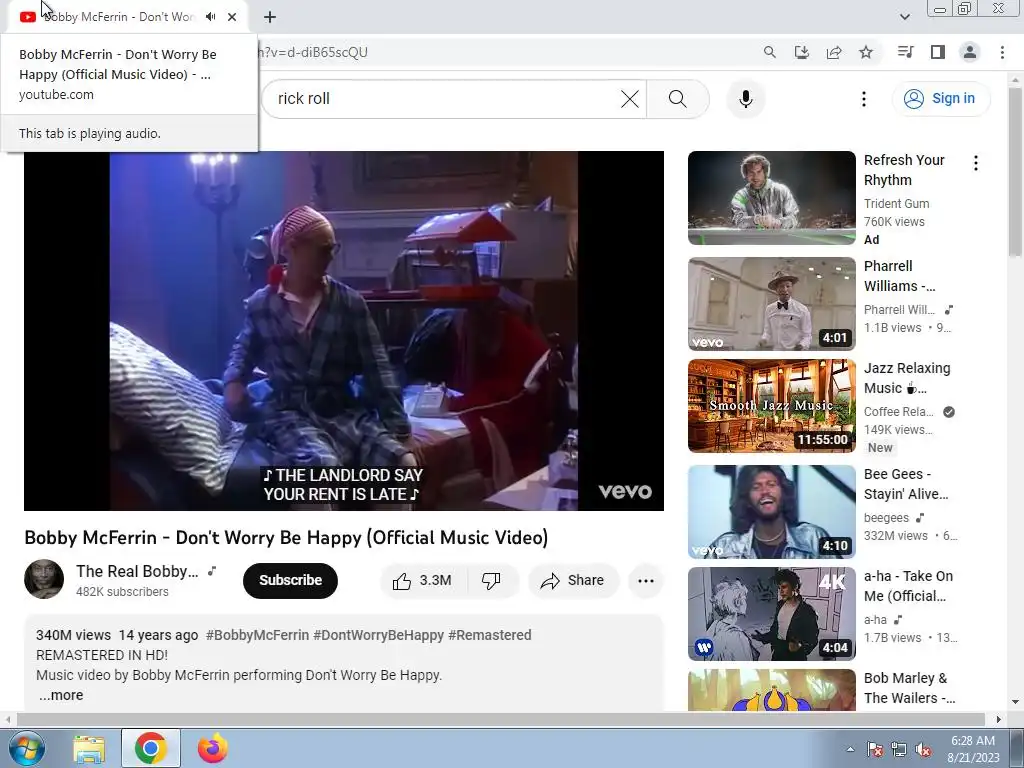
Task: Open the Chrome three-dot menu
Action: 1002,52
